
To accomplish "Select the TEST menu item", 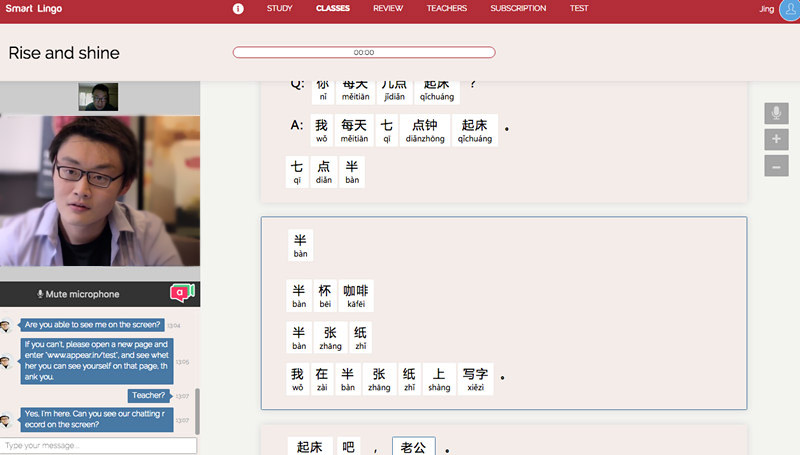I will [x=579, y=8].
